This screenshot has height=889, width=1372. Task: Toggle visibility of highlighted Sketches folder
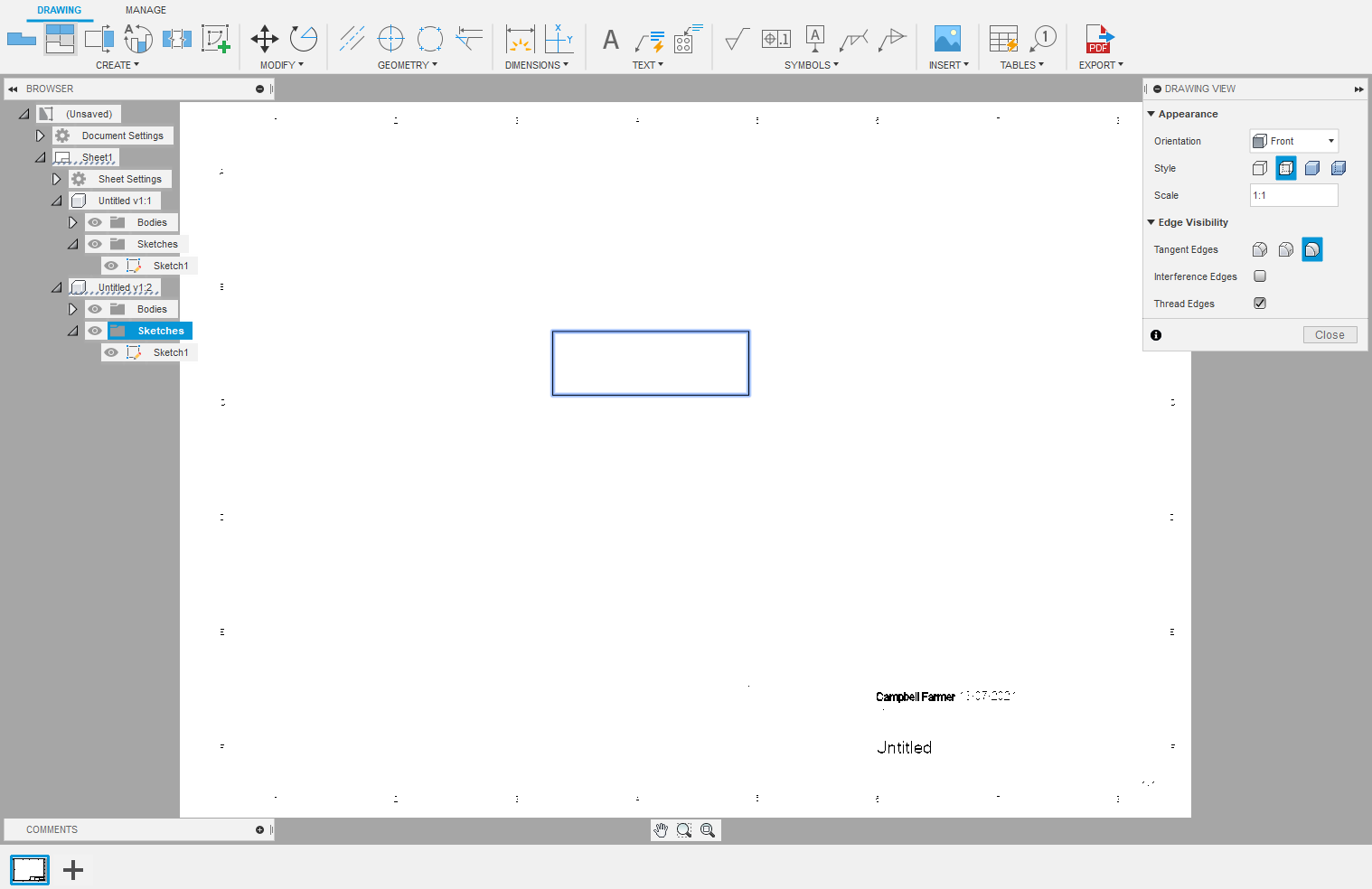click(95, 331)
